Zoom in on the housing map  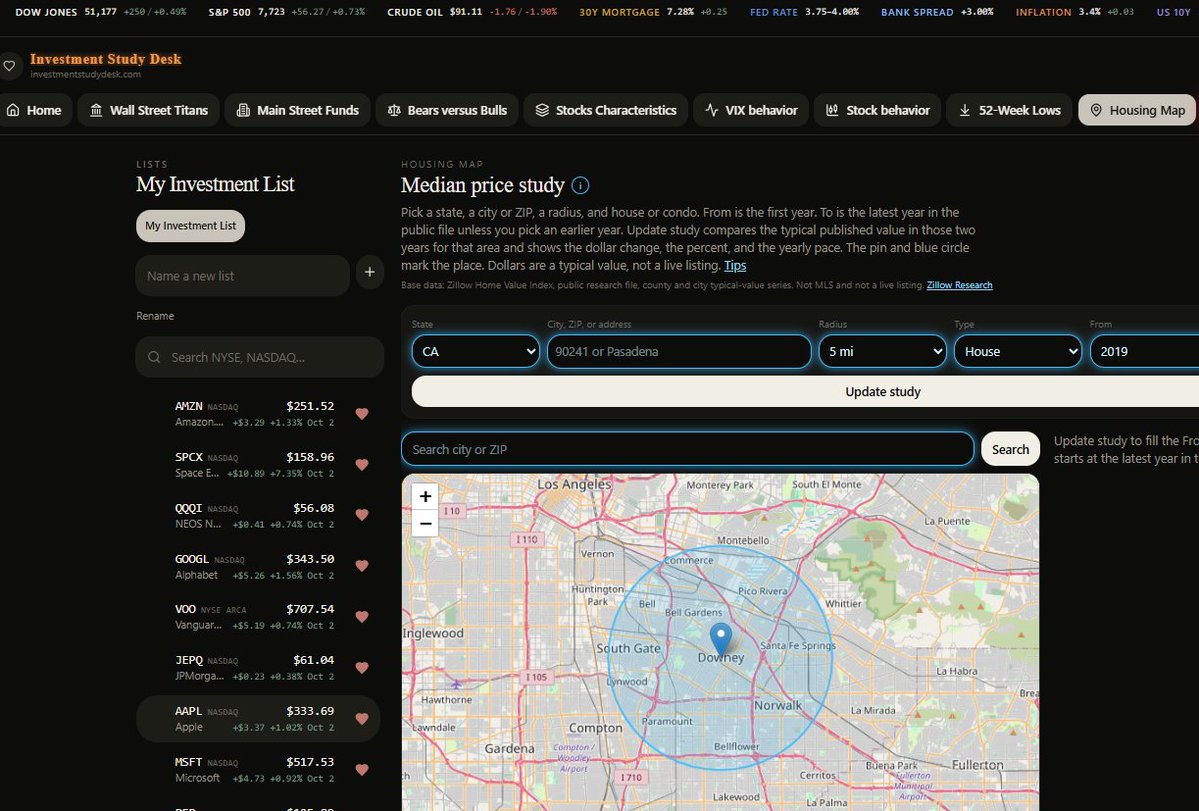pyautogui.click(x=425, y=496)
